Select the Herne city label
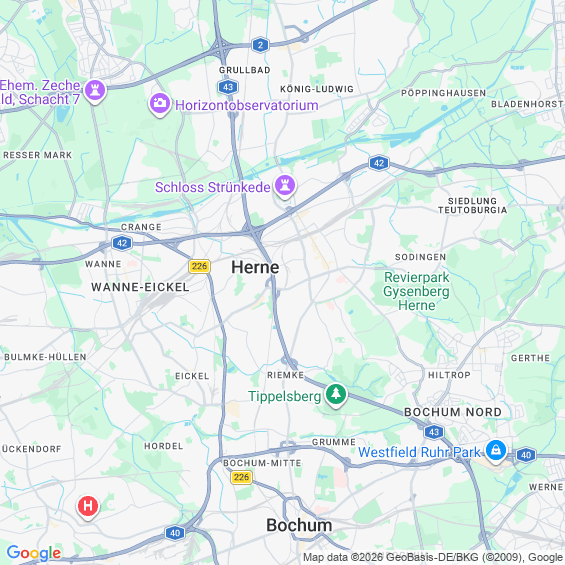The image size is (565, 565). (x=255, y=267)
